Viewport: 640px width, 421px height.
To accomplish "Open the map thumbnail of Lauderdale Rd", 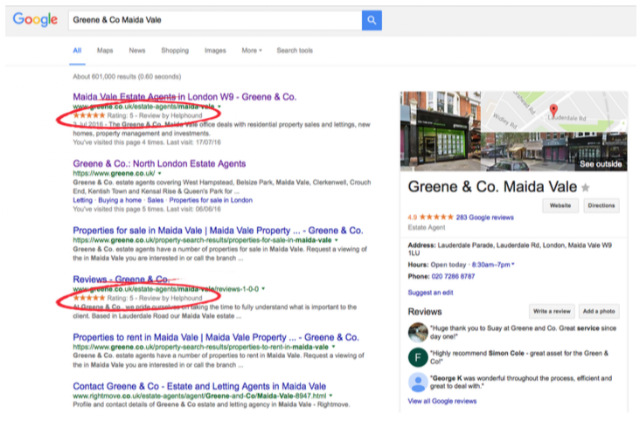I will (x=554, y=111).
